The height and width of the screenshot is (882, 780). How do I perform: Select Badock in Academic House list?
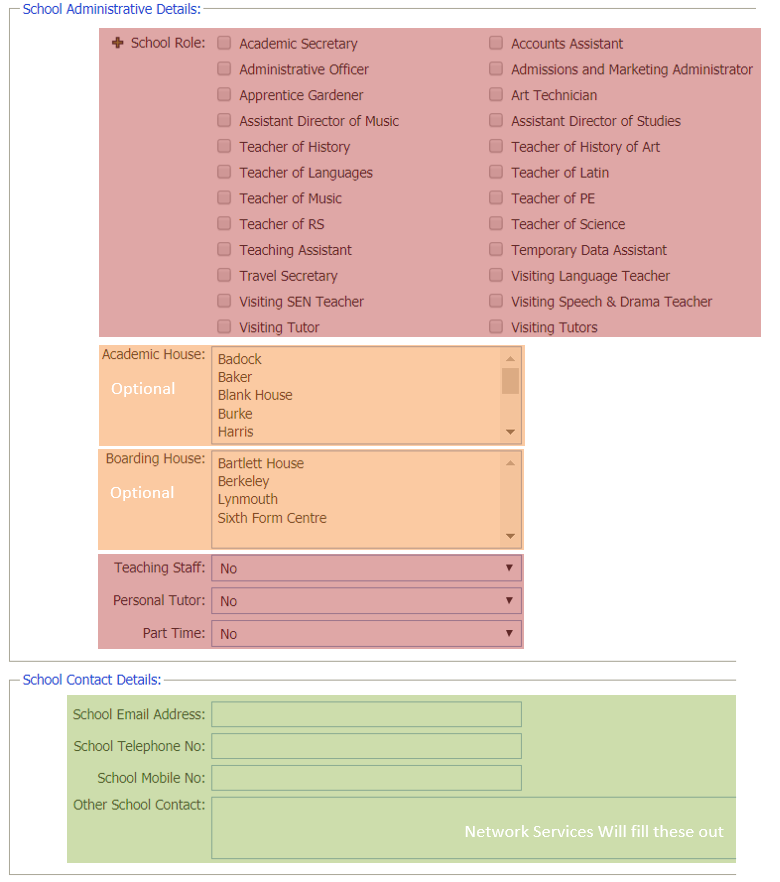[240, 359]
